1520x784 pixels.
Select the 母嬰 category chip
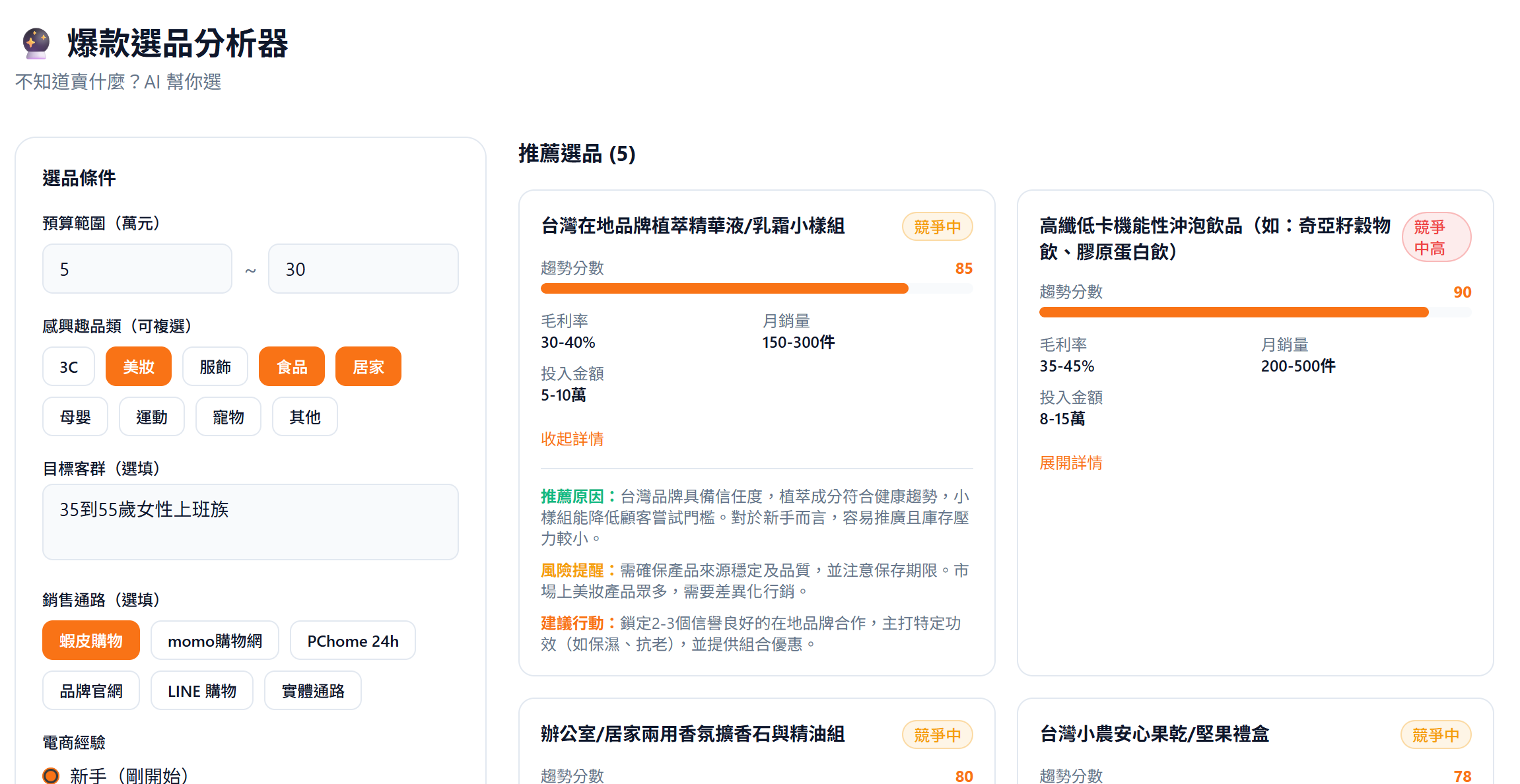click(75, 417)
